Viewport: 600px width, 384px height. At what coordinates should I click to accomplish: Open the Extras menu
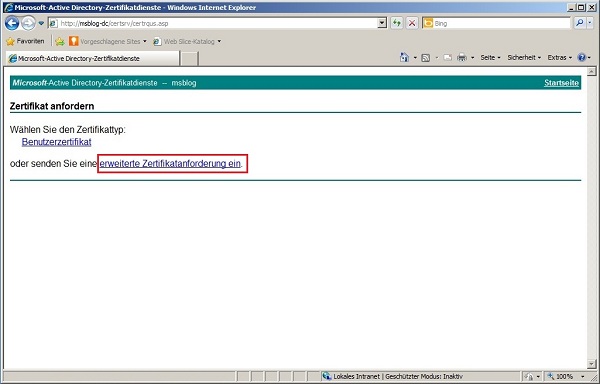(559, 58)
